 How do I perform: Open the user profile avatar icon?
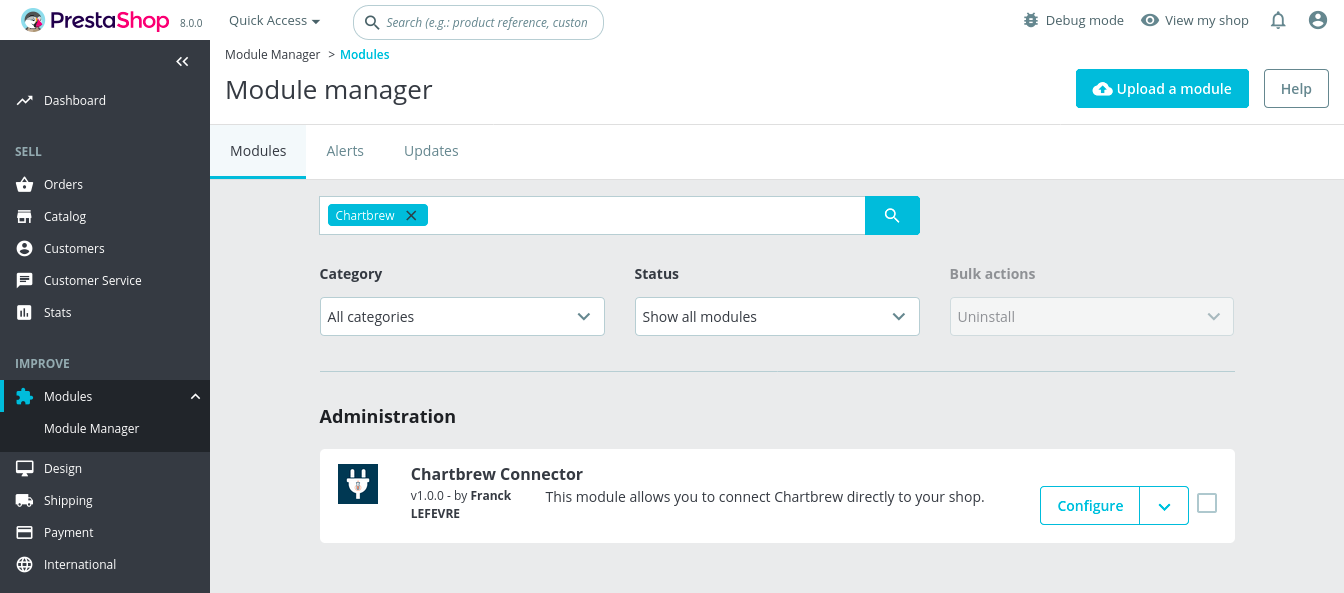click(x=1318, y=20)
